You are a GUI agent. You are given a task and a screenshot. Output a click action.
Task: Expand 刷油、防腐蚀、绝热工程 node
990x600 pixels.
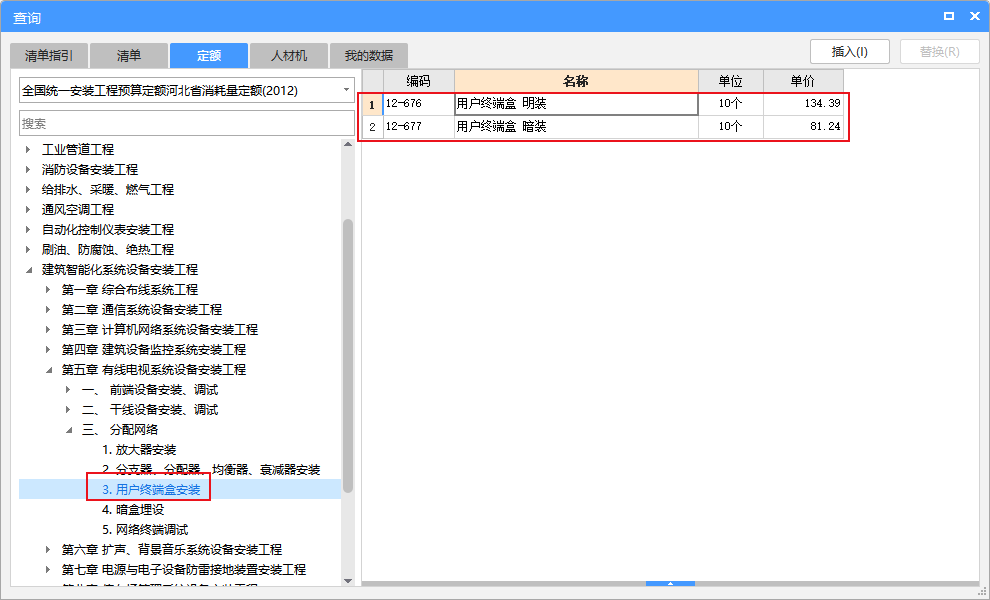point(28,249)
